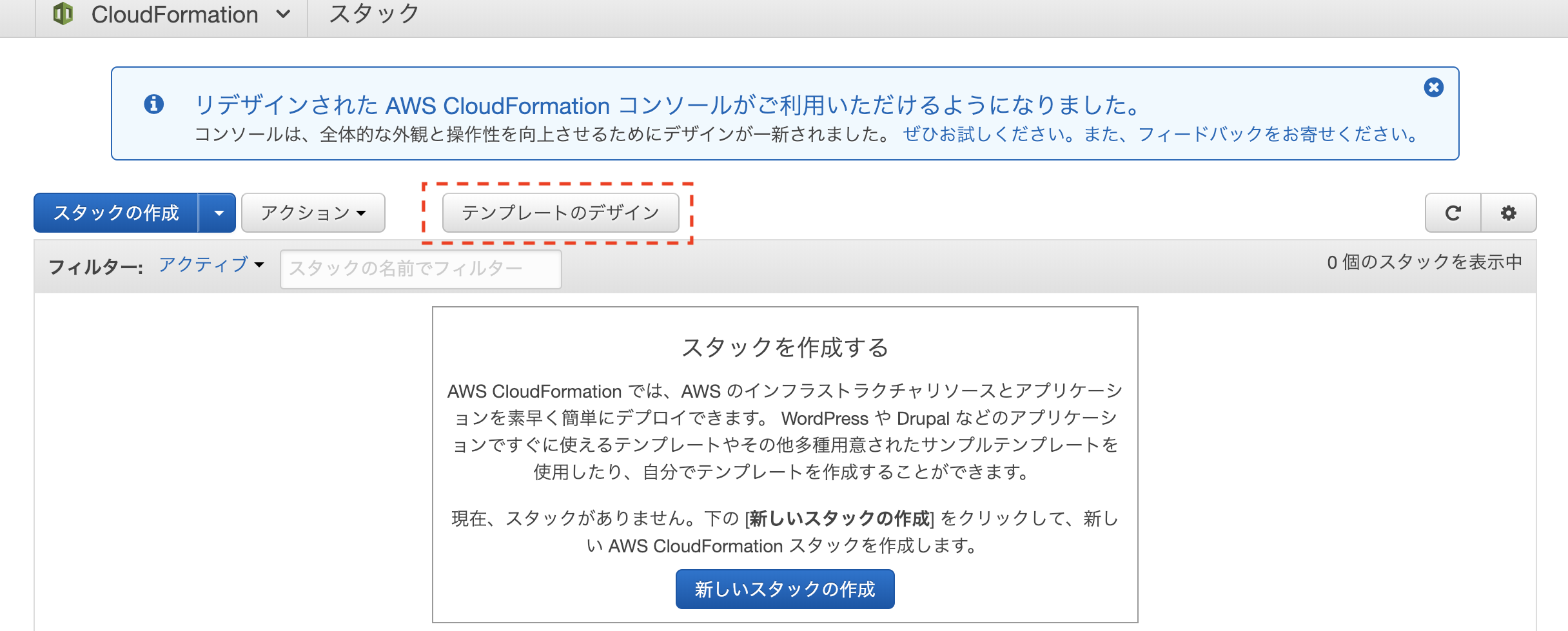Screen dimensions: 1568x631
Task: Click the テンプレートのデザイン button
Action: [560, 213]
